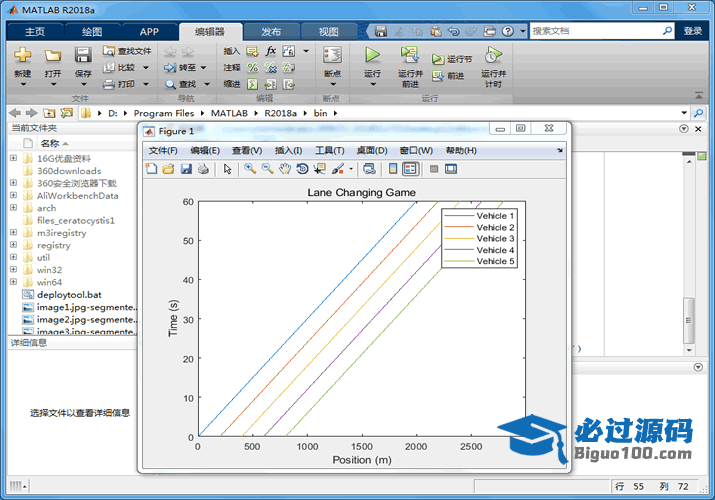Click Run Section (运行节) button

click(451, 59)
